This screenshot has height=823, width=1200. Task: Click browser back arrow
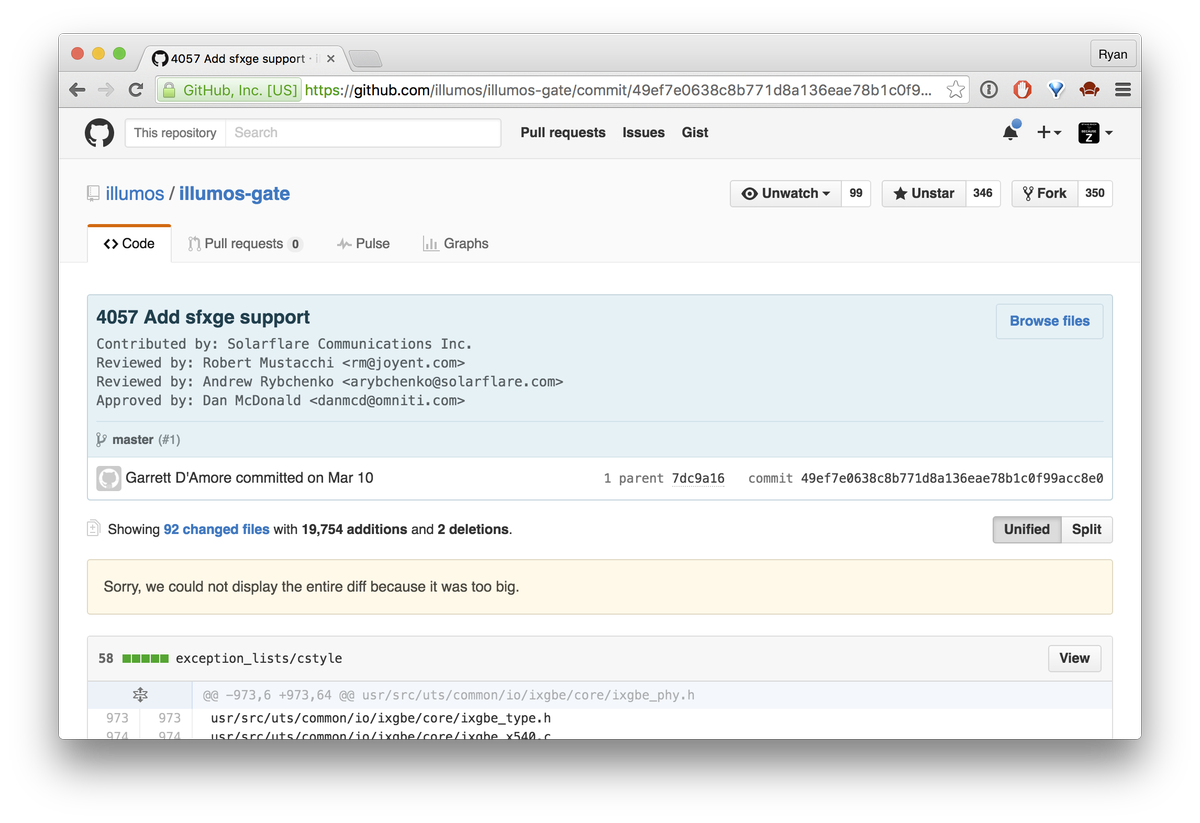click(x=77, y=90)
